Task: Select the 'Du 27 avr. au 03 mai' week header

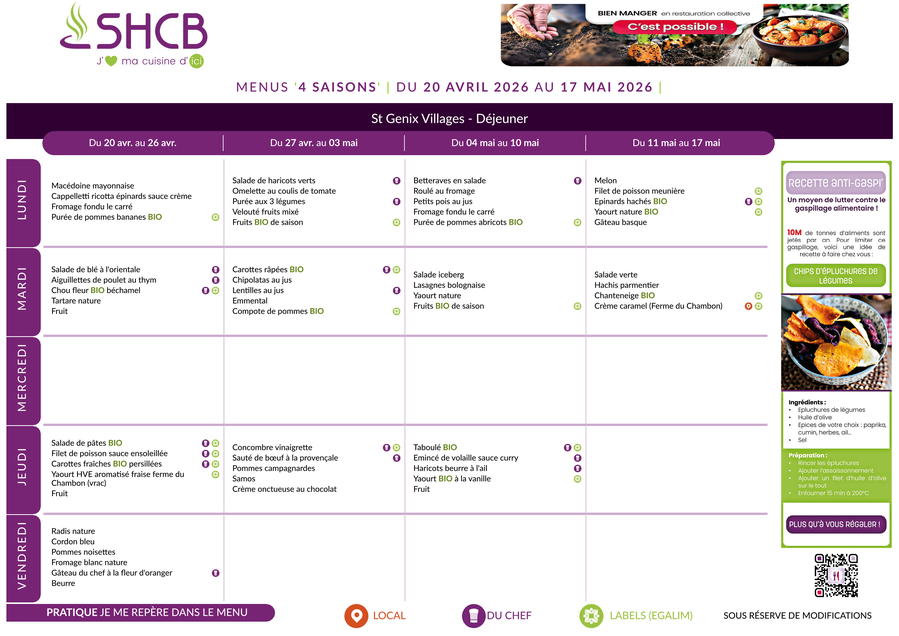Action: pyautogui.click(x=313, y=143)
